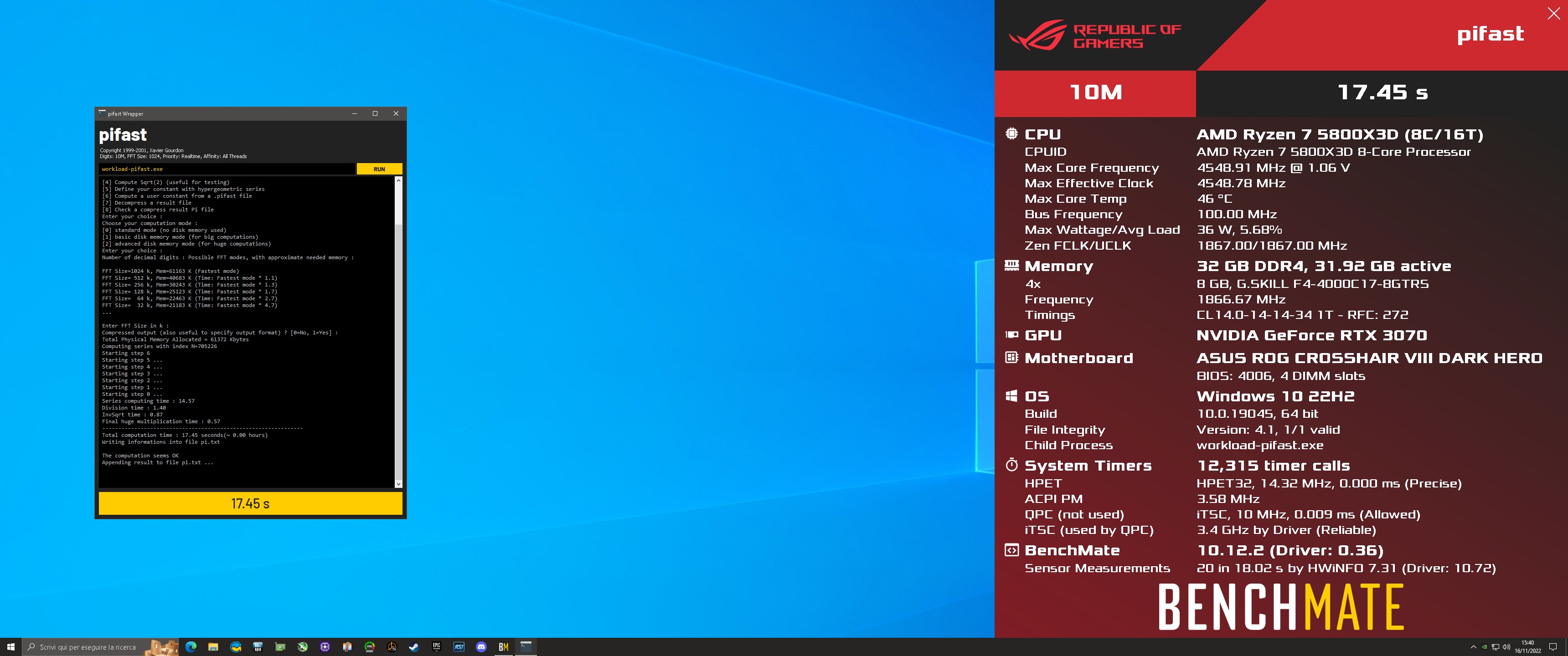Open BenchMate (BM) from the taskbar

point(503,647)
